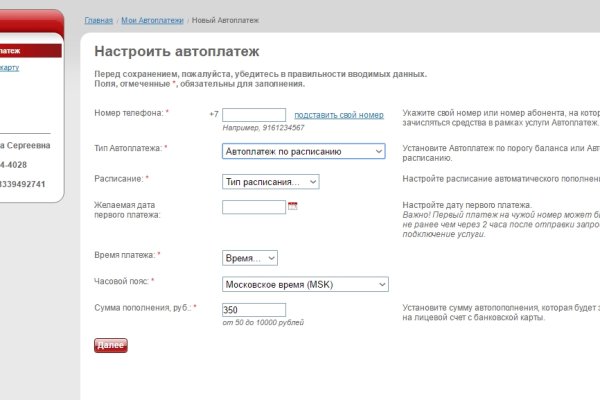Image resolution: width=600 pixels, height=400 pixels.
Task: Open the calendar date picker icon
Action: 293,206
